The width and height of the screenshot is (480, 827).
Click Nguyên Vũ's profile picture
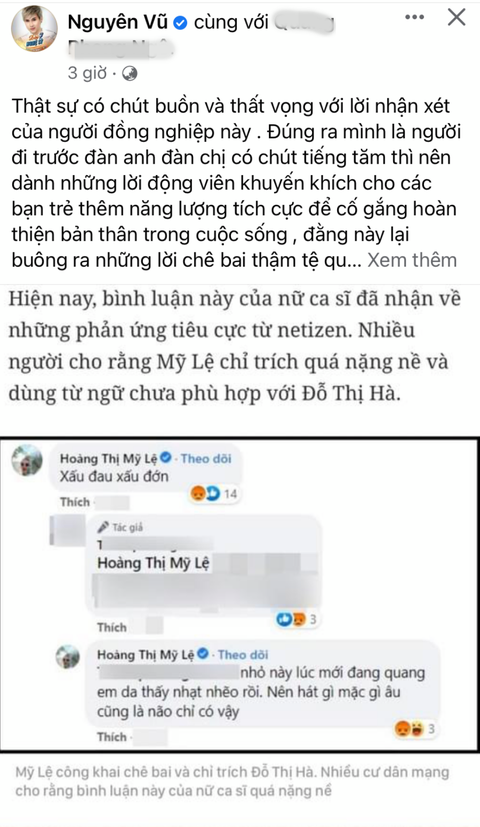(x=34, y=29)
